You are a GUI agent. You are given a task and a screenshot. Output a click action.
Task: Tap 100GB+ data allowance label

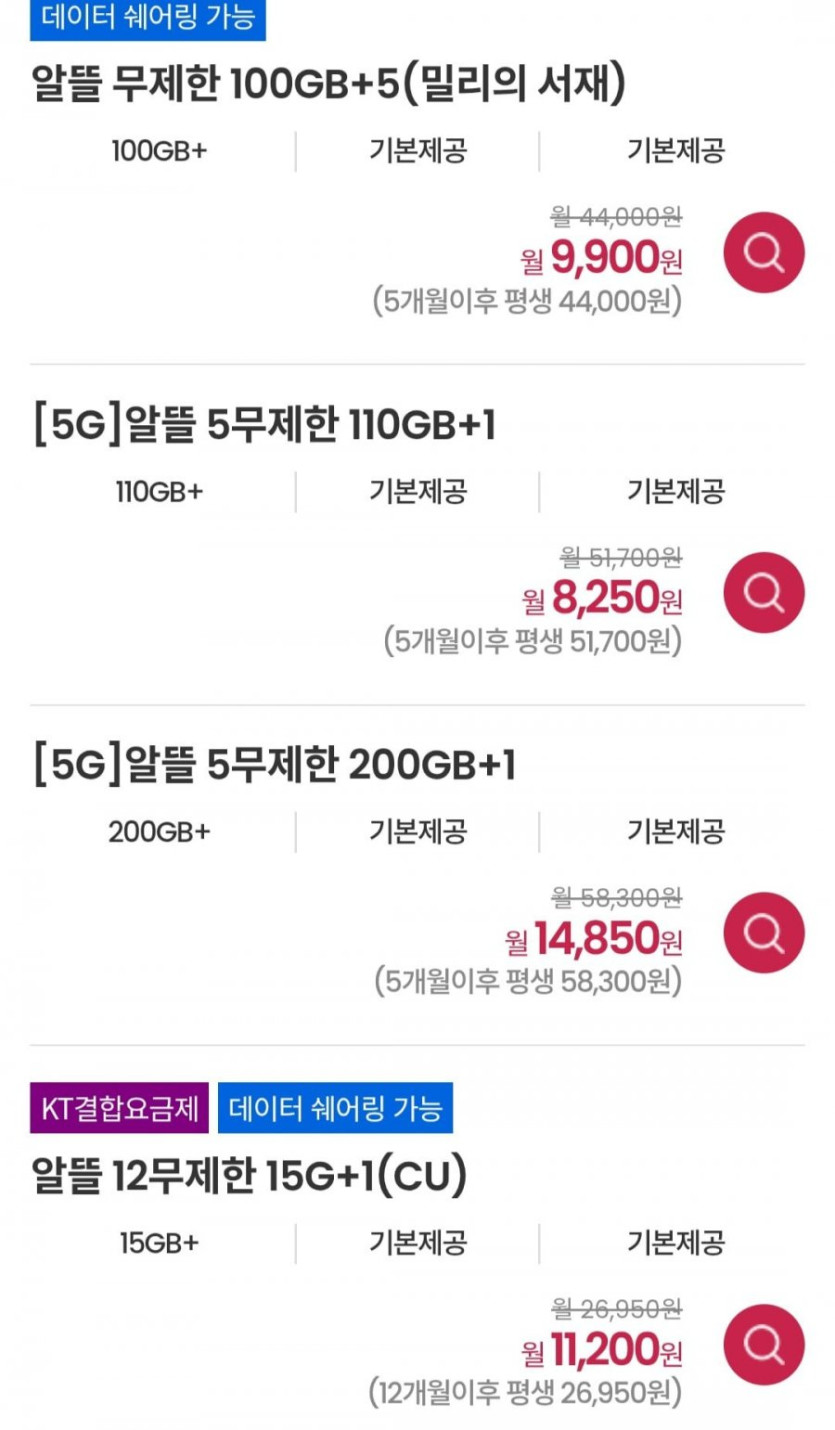click(x=160, y=151)
